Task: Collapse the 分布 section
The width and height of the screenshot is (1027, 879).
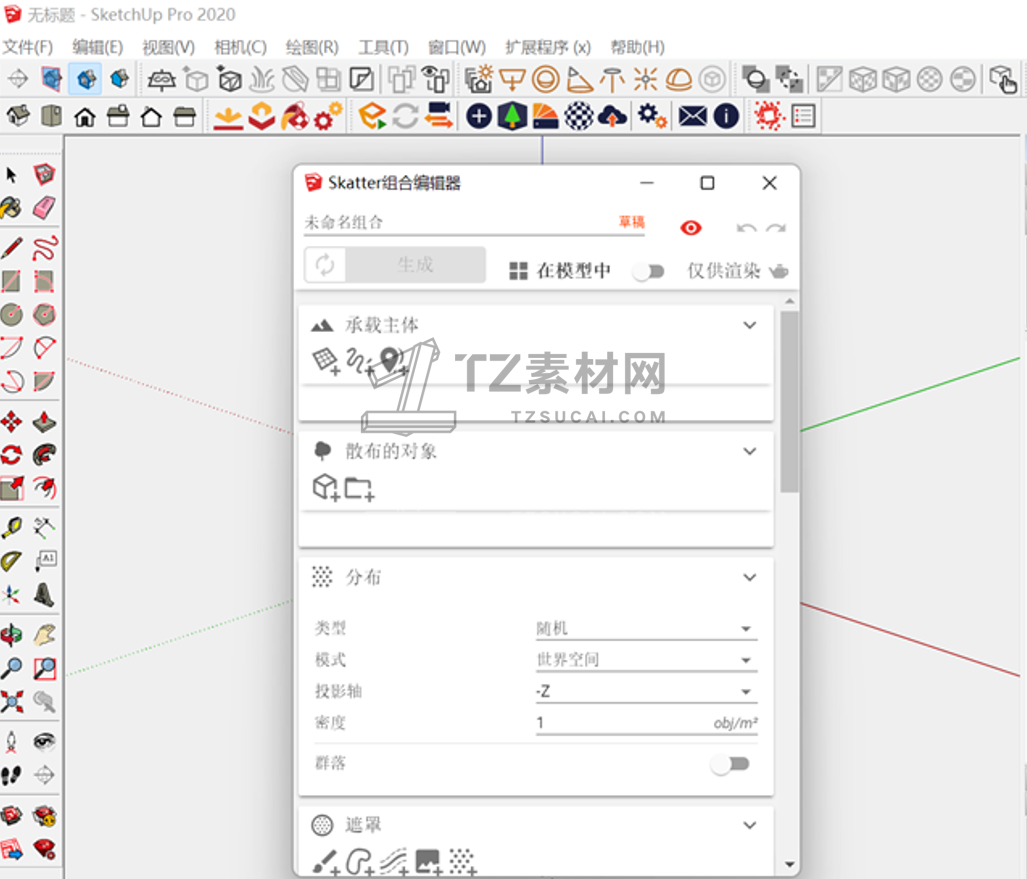Action: pyautogui.click(x=750, y=577)
